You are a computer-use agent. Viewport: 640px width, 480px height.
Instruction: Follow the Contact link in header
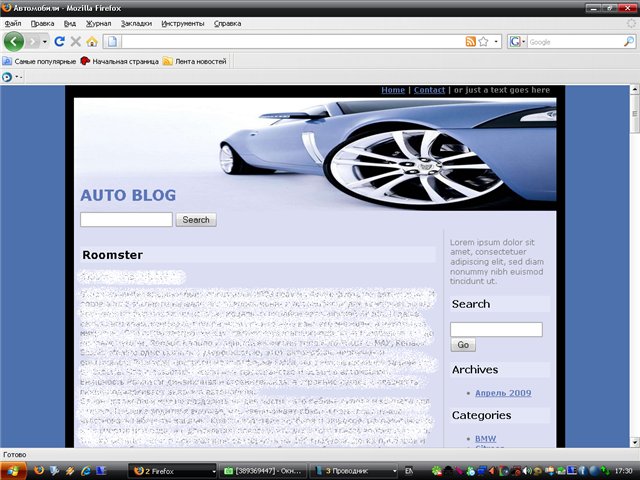click(x=429, y=90)
